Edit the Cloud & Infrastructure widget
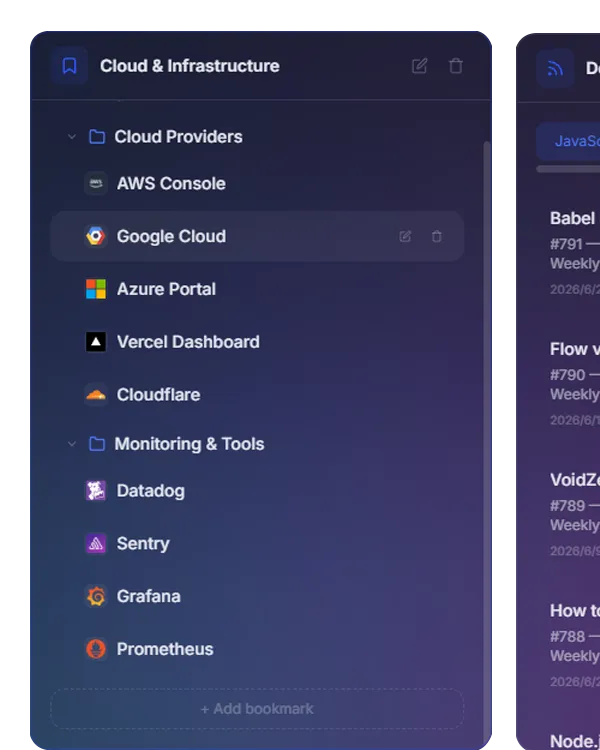Image resolution: width=600 pixels, height=750 pixels. (x=419, y=66)
